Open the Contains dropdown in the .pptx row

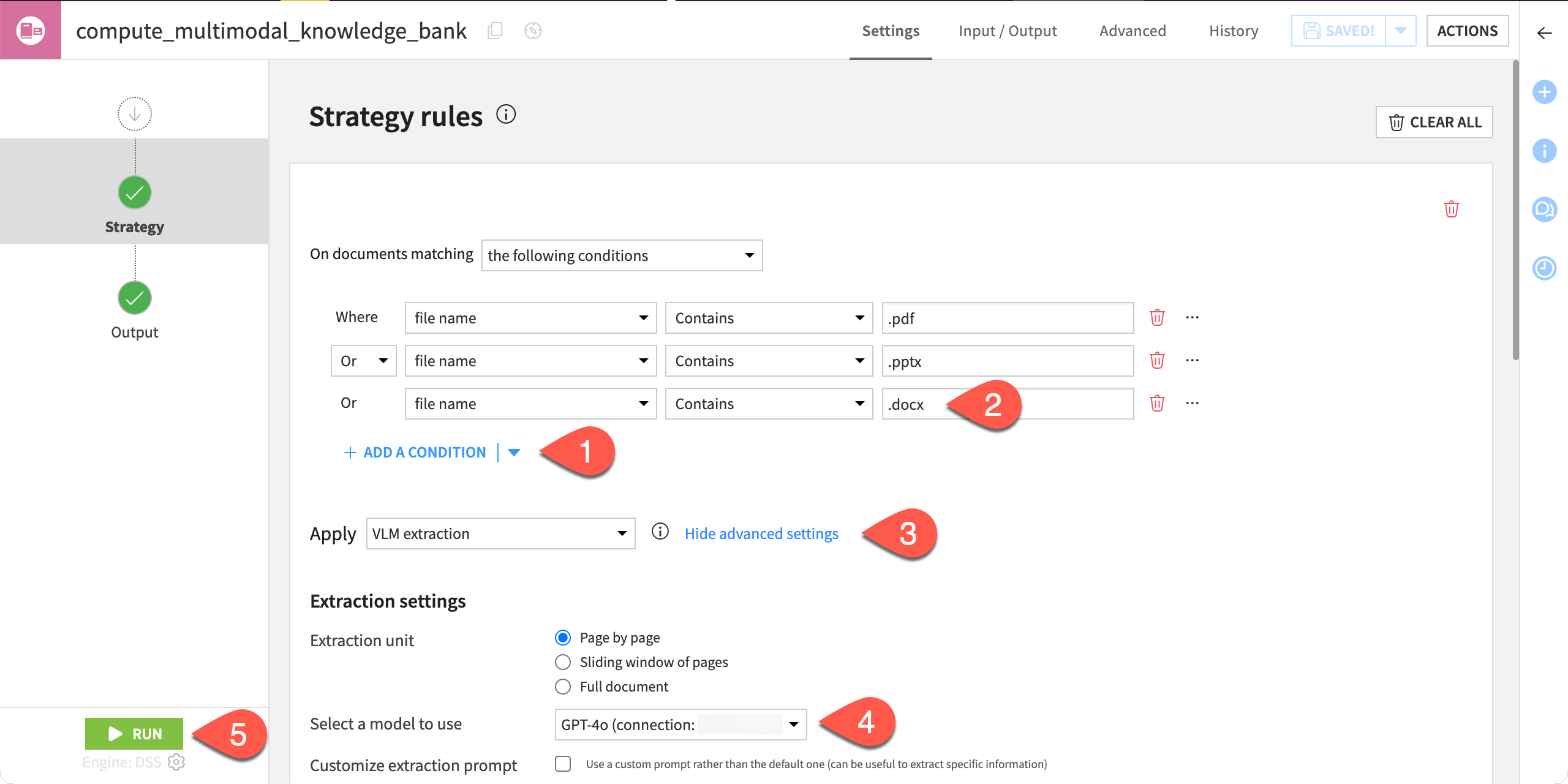click(769, 361)
